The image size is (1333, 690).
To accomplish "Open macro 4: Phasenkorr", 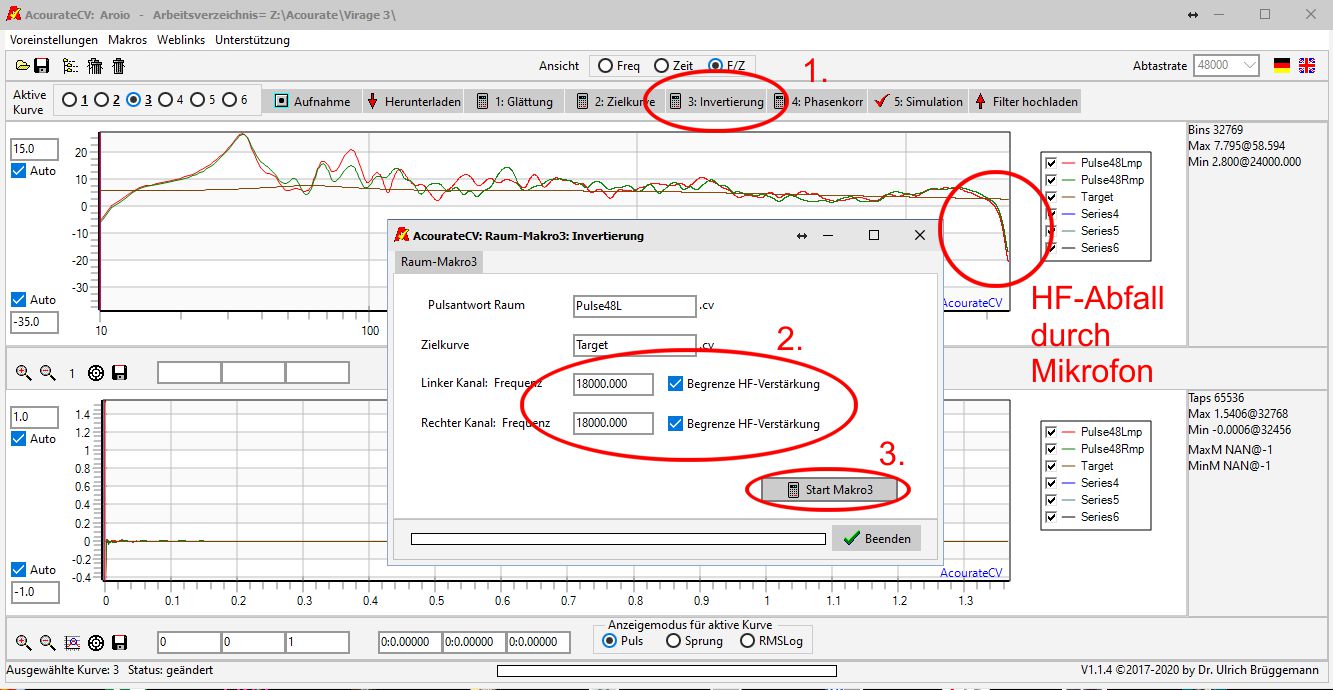I will click(817, 101).
